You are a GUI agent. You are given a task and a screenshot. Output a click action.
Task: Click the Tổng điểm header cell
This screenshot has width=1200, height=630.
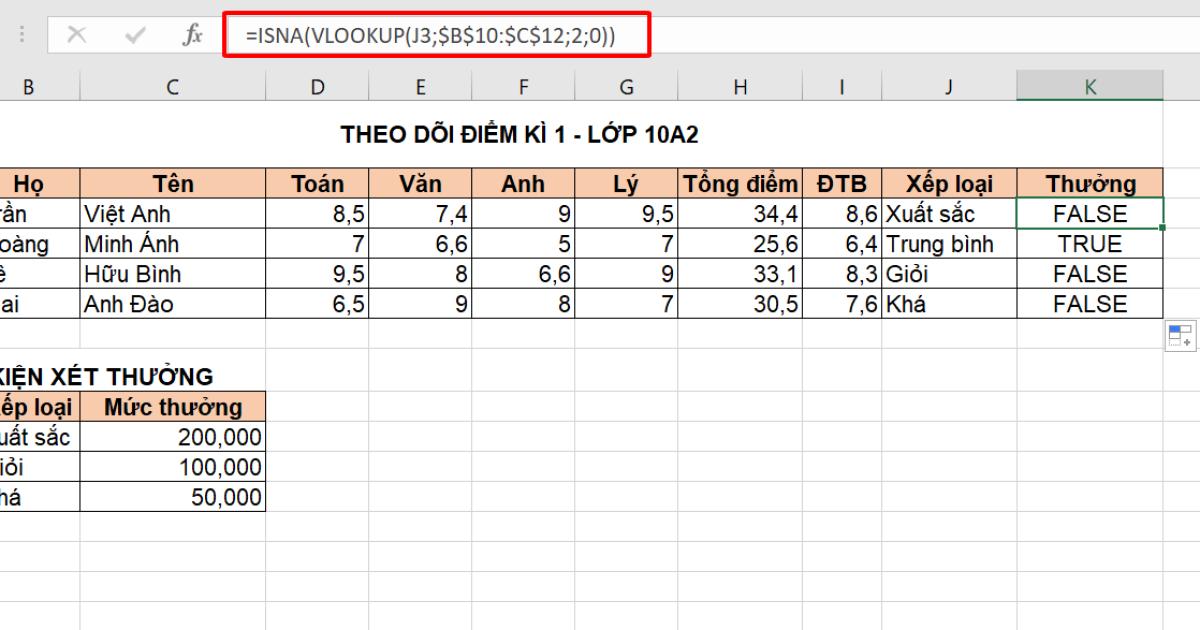tap(739, 183)
